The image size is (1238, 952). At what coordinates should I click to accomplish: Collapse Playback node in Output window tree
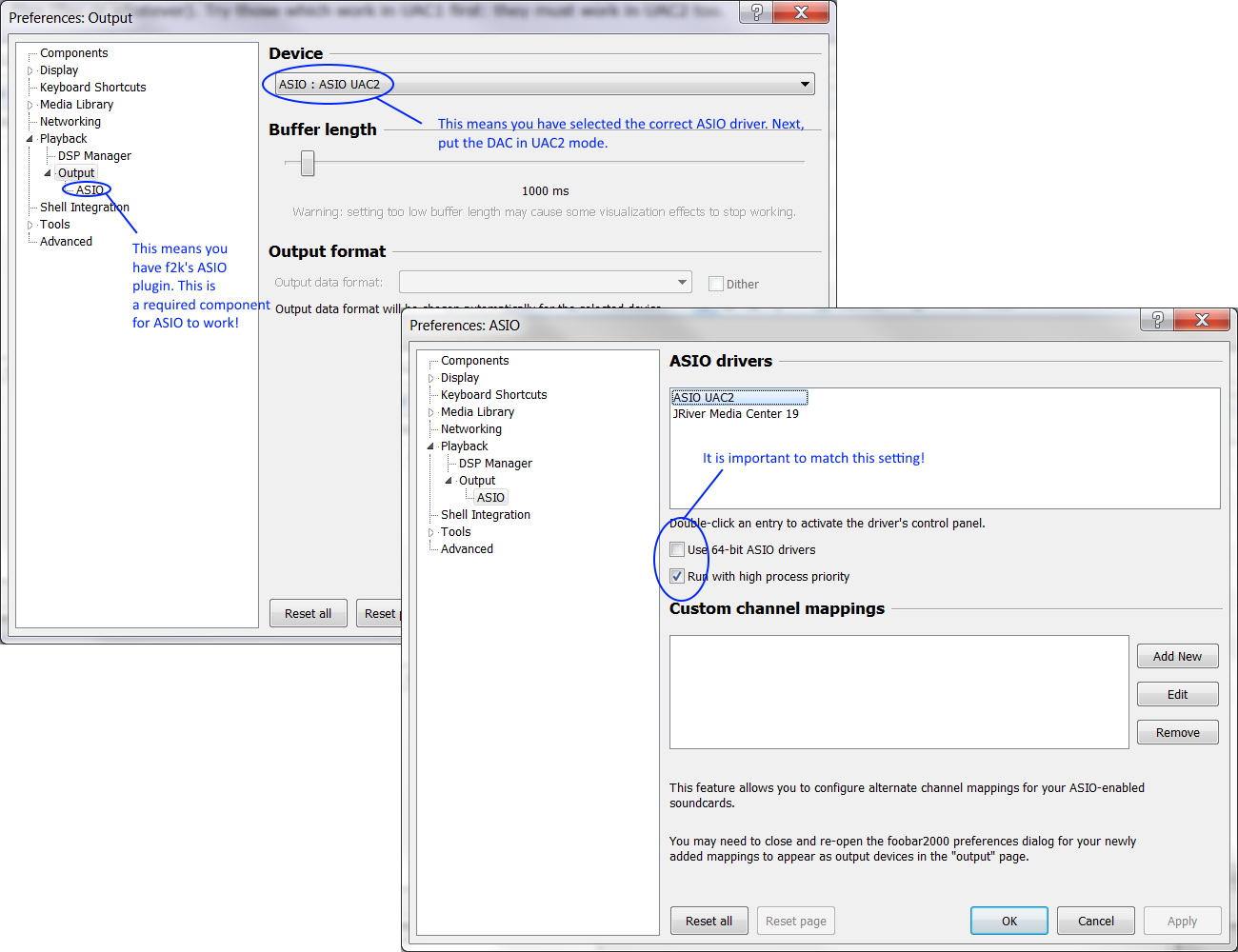[30, 139]
